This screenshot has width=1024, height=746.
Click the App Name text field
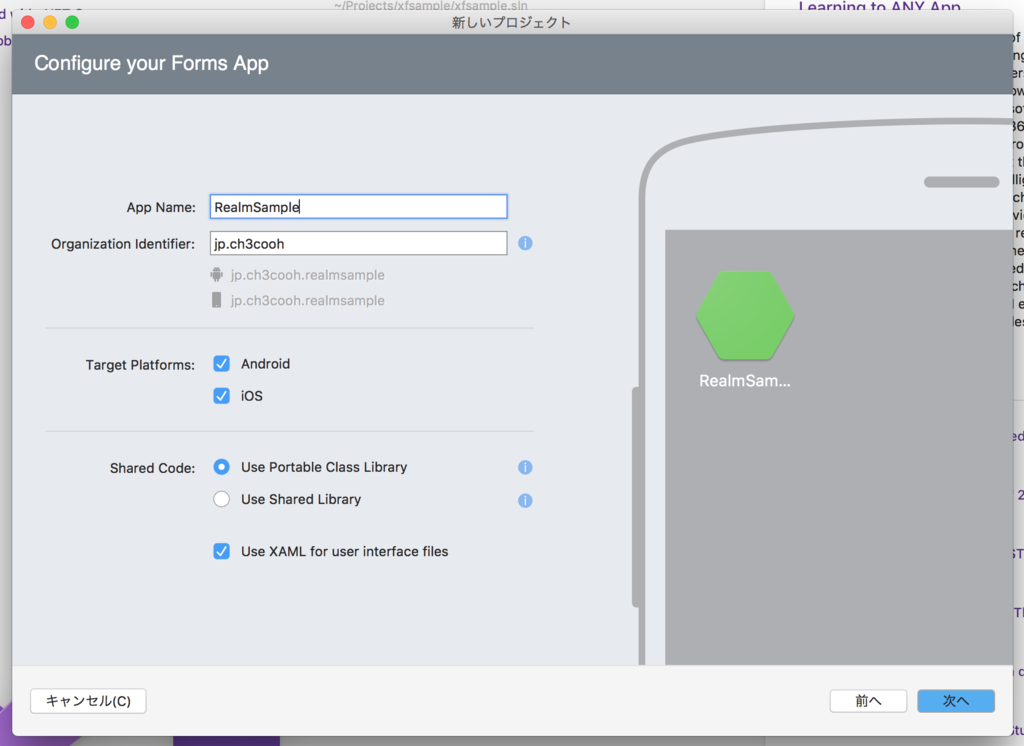(358, 207)
